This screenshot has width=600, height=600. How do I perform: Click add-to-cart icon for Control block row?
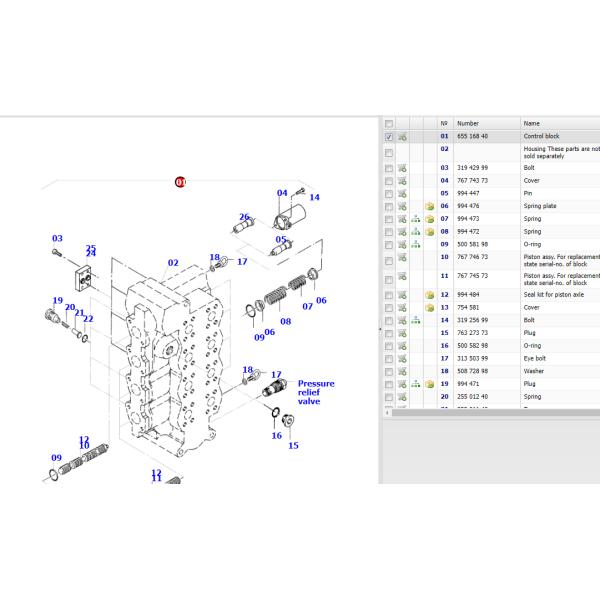pos(402,136)
